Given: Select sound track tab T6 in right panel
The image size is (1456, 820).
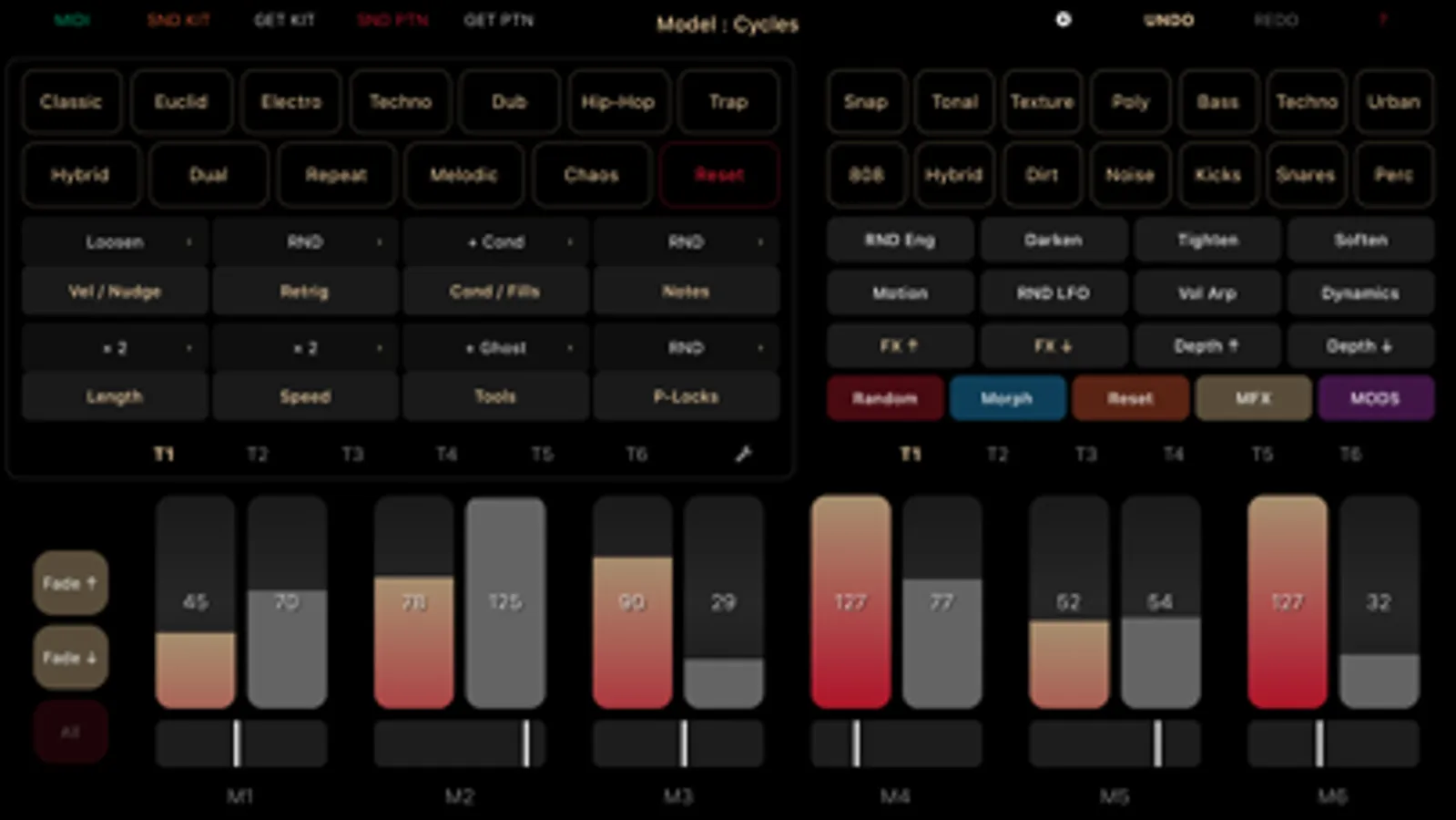Looking at the screenshot, I should [x=1349, y=454].
